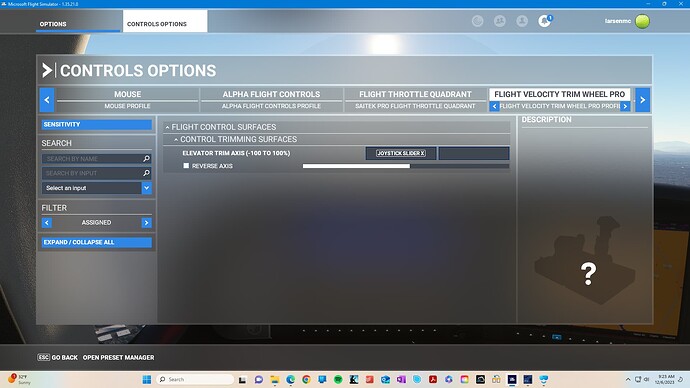Open Microsoft Edge from taskbar
Image resolution: width=690 pixels, height=388 pixels.
[x=290, y=379]
